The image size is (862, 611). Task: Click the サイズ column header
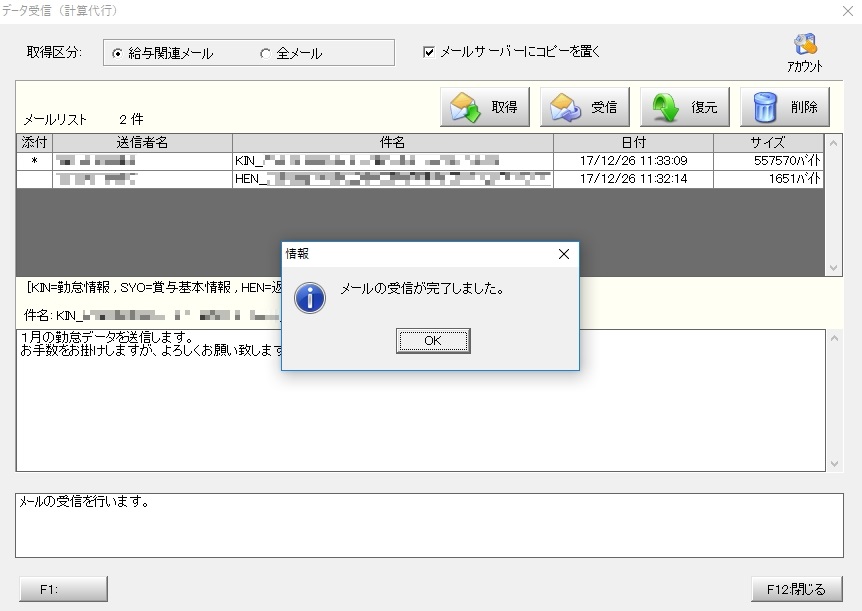tap(768, 142)
